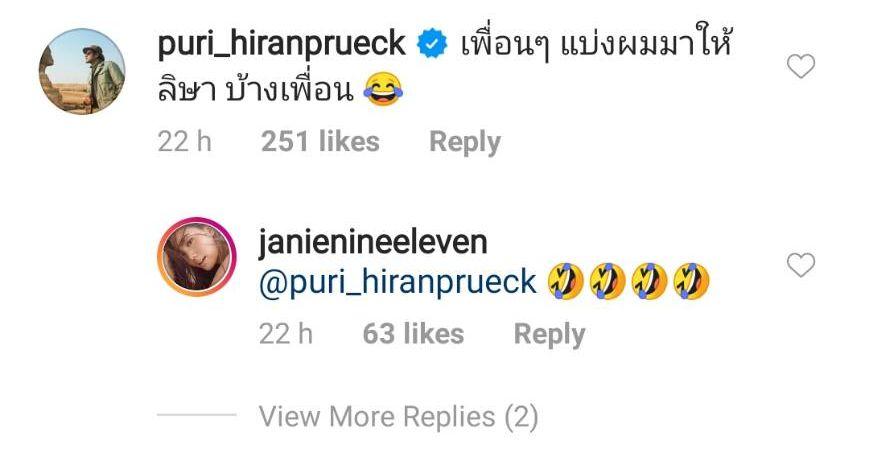Image resolution: width=869 pixels, height=462 pixels.
Task: Like puri_hiranprueck's comment with the heart
Action: [x=801, y=66]
